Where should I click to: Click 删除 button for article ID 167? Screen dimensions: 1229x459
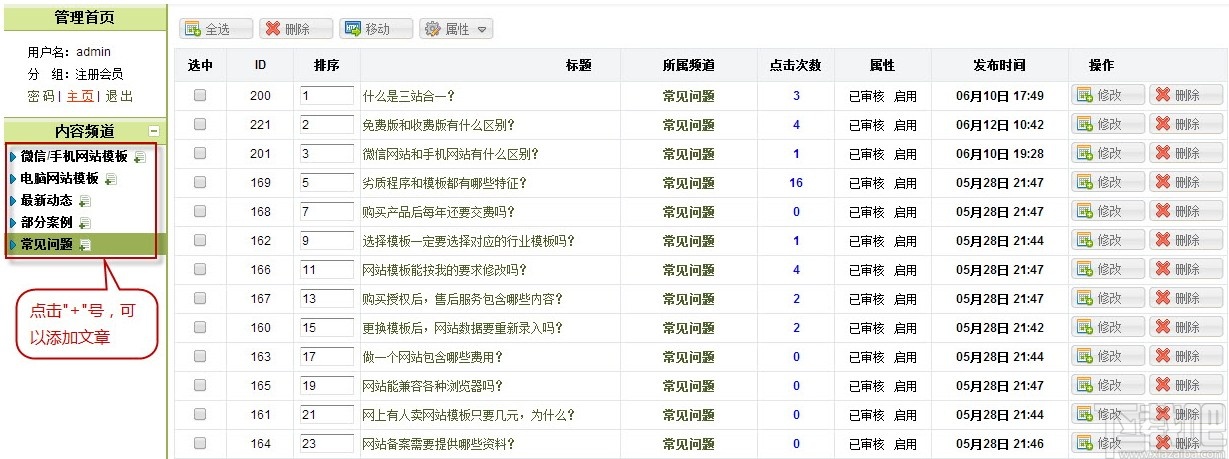(x=1186, y=299)
